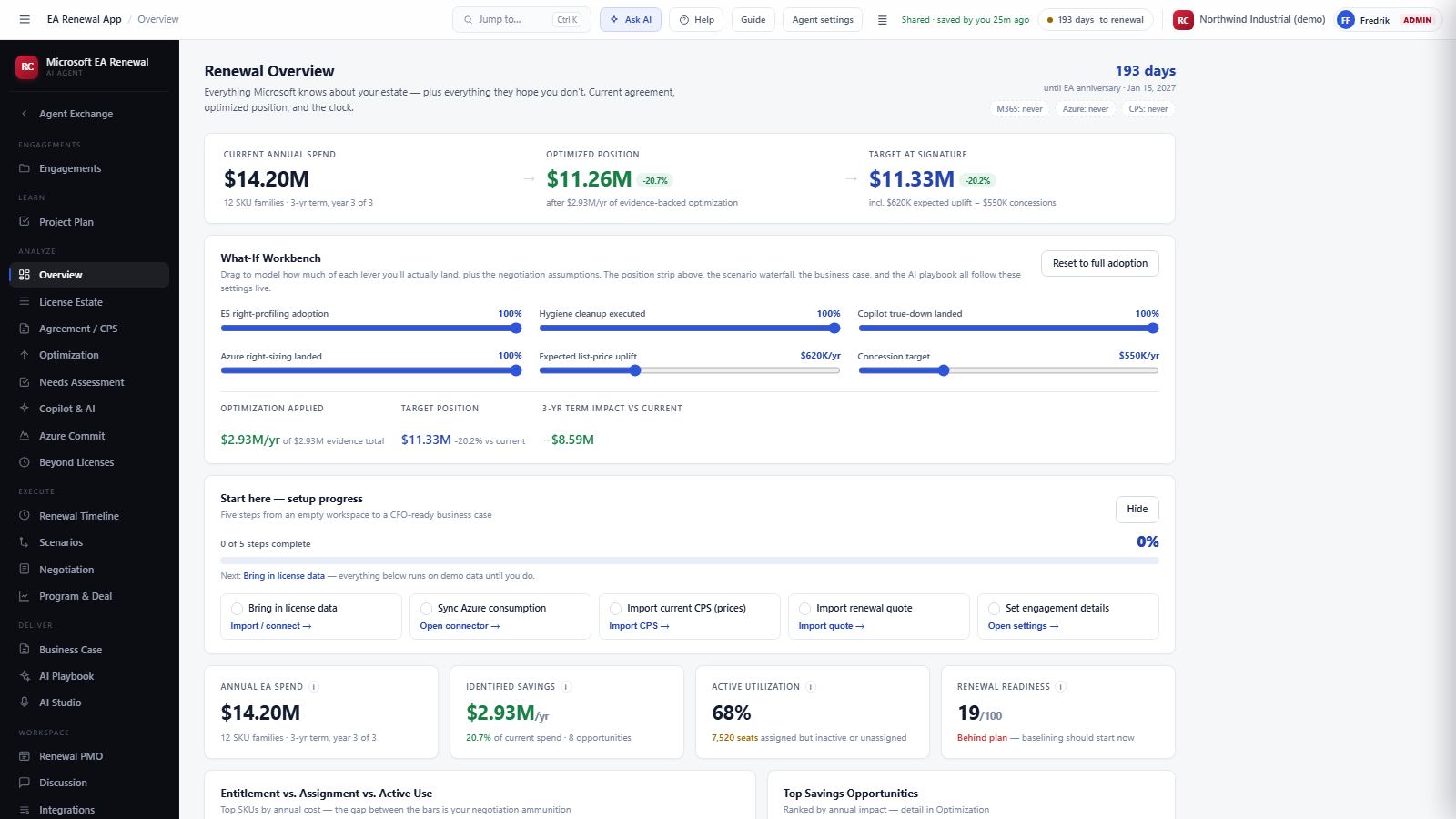Open the Scenarios page from the sidebar
This screenshot has height=819, width=1456.
89,542
